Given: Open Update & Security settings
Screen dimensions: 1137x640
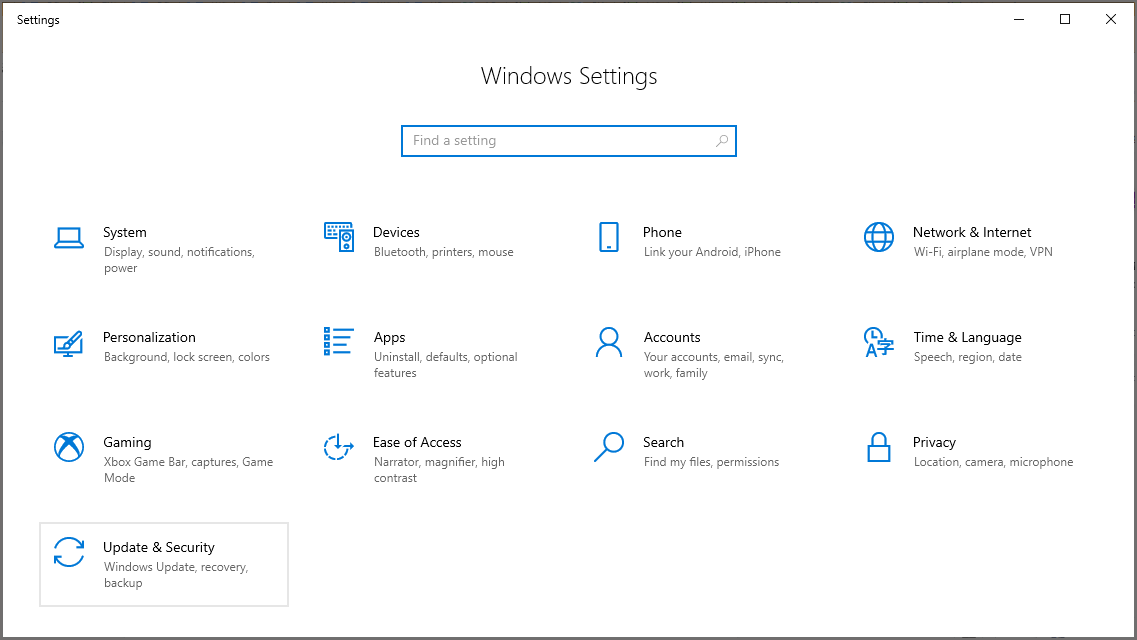Looking at the screenshot, I should [163, 563].
